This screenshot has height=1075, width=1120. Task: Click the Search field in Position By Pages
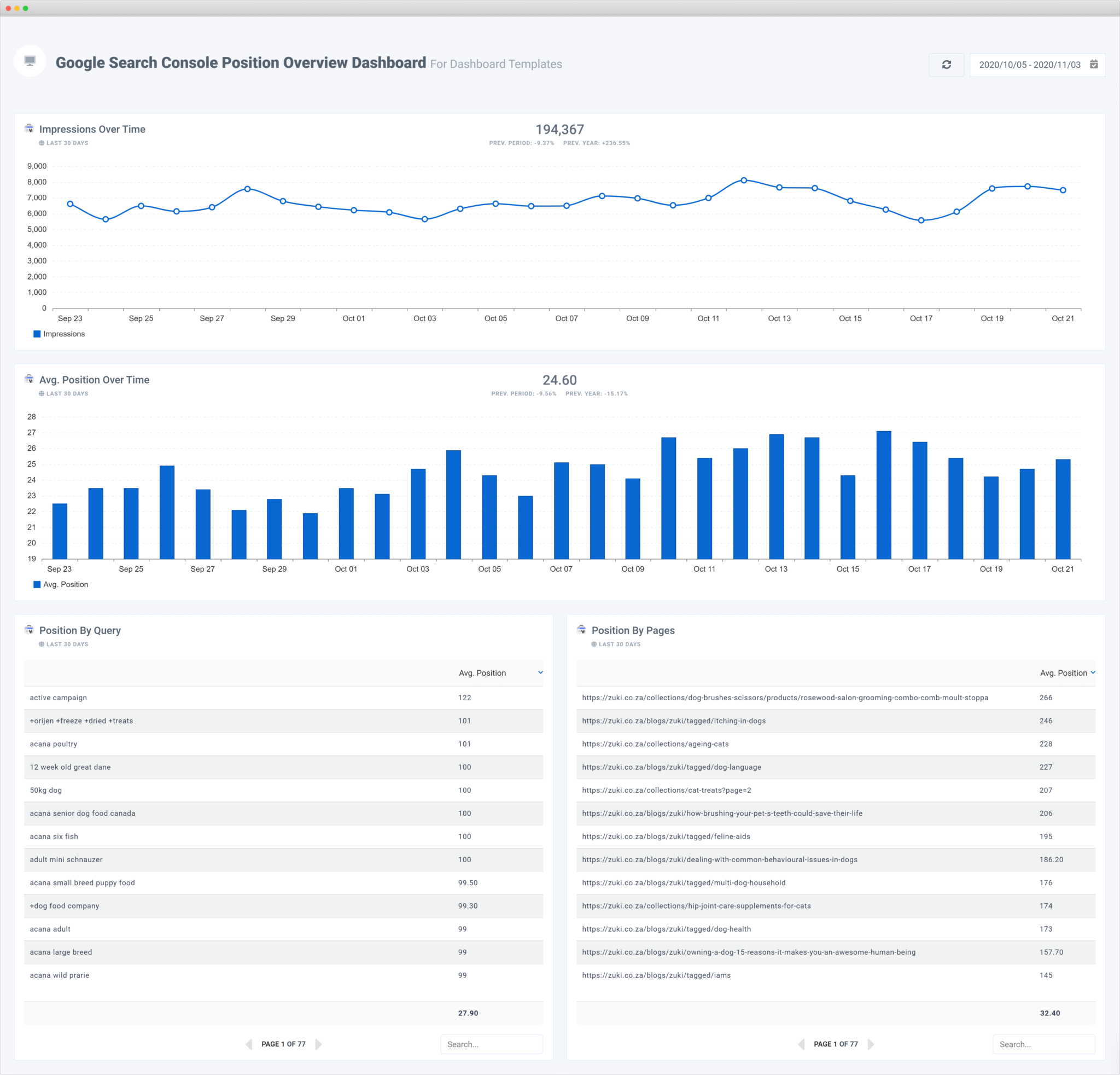tap(1044, 1044)
